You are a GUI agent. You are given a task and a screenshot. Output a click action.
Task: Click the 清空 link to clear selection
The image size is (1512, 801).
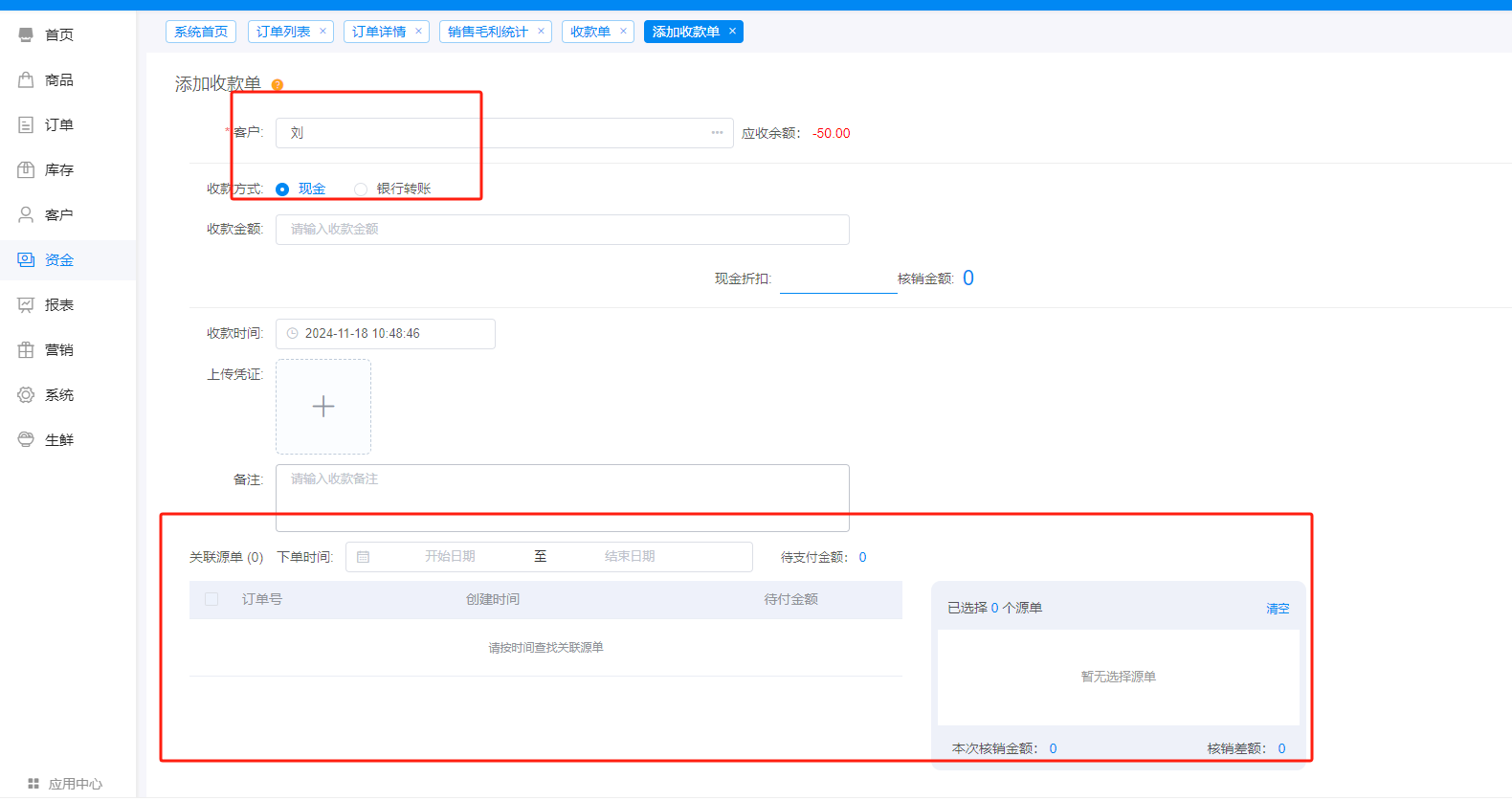(x=1278, y=609)
